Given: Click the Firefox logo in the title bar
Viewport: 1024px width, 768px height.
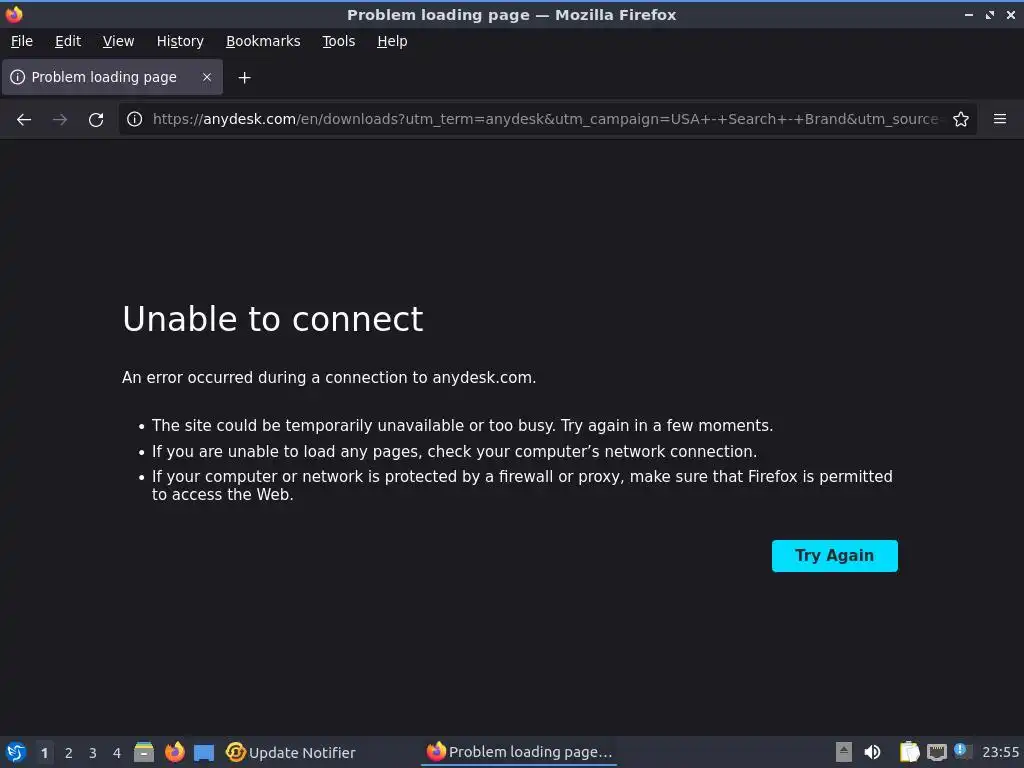Looking at the screenshot, I should pyautogui.click(x=14, y=14).
